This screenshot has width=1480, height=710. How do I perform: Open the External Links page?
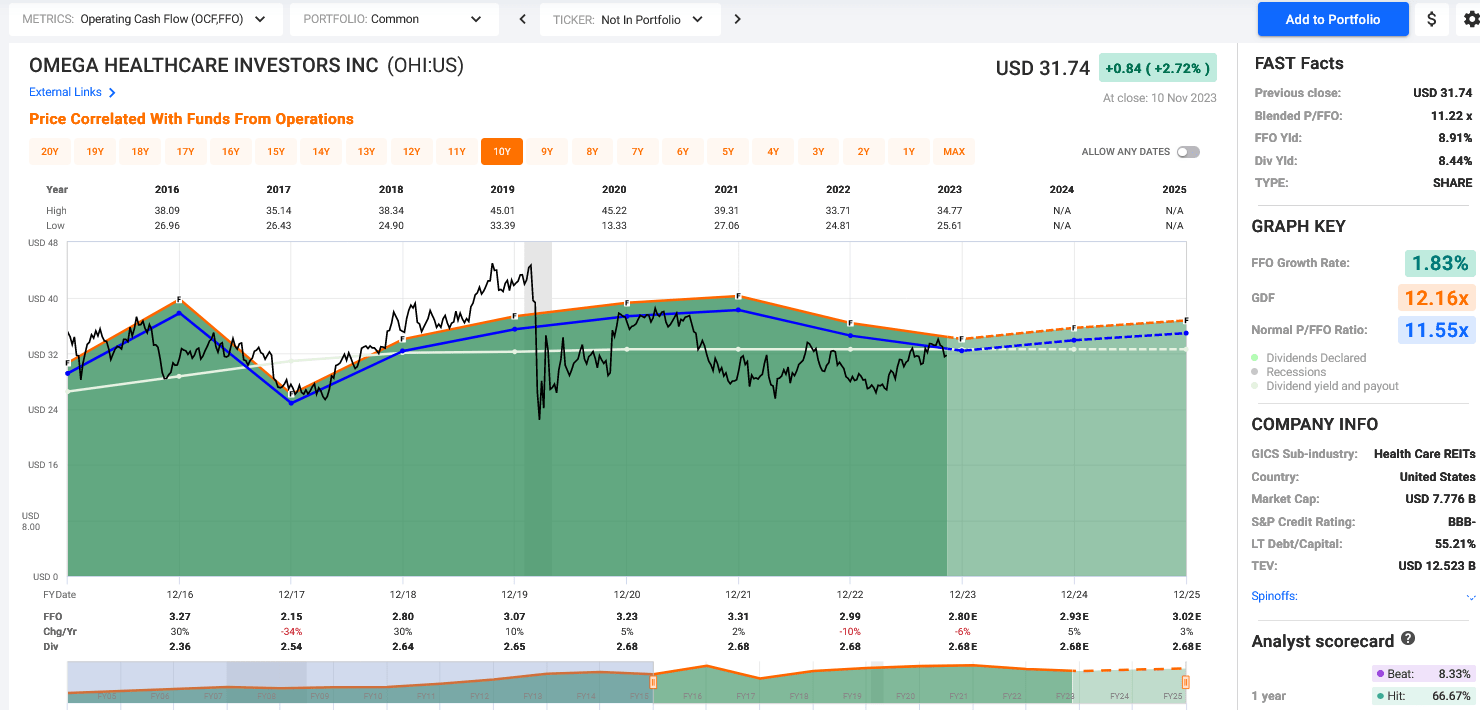67,91
